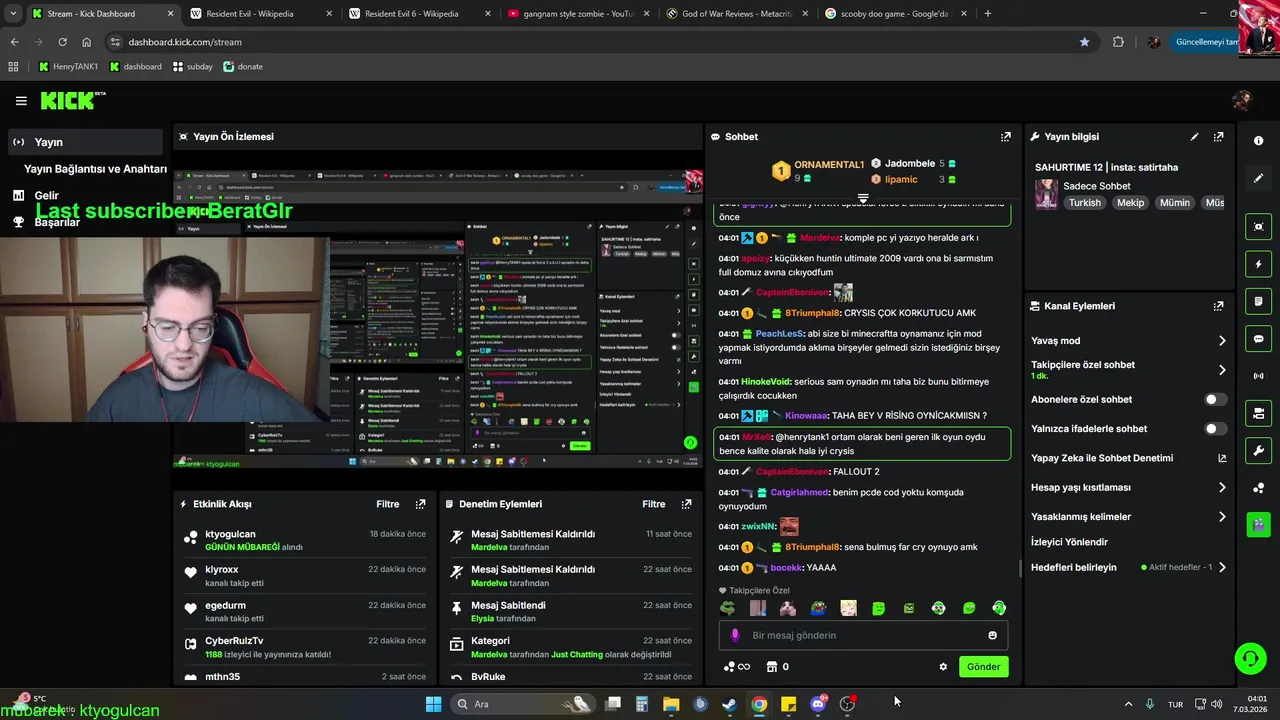The height and width of the screenshot is (720, 1280).
Task: Open Gelir in the left menu
Action: click(x=47, y=196)
